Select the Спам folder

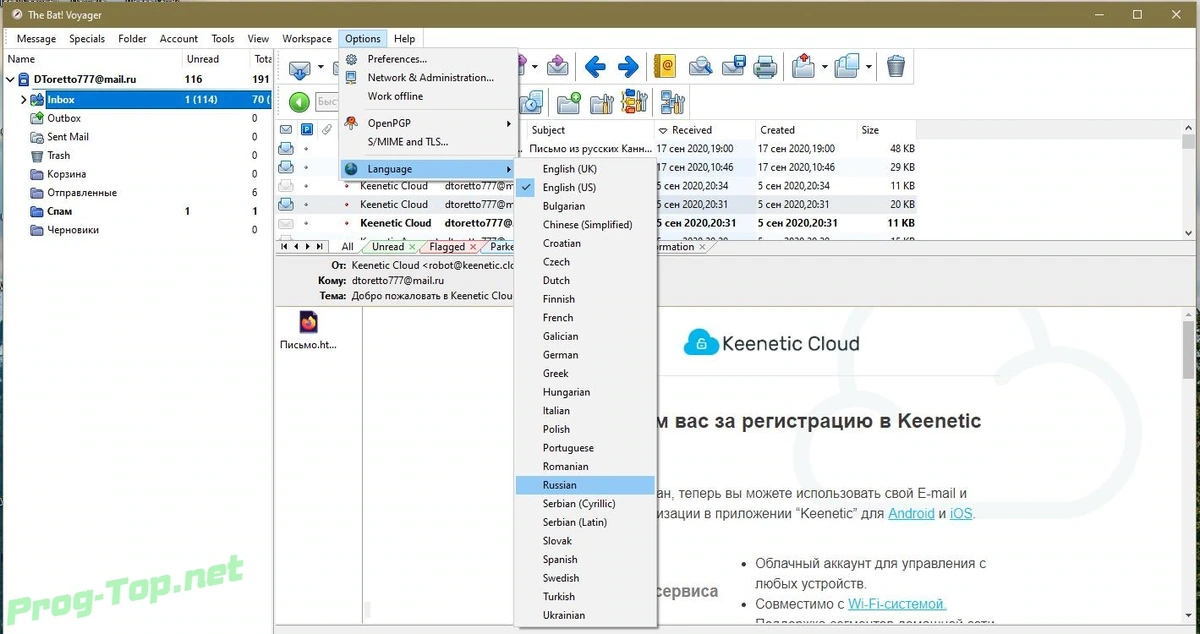[x=59, y=211]
